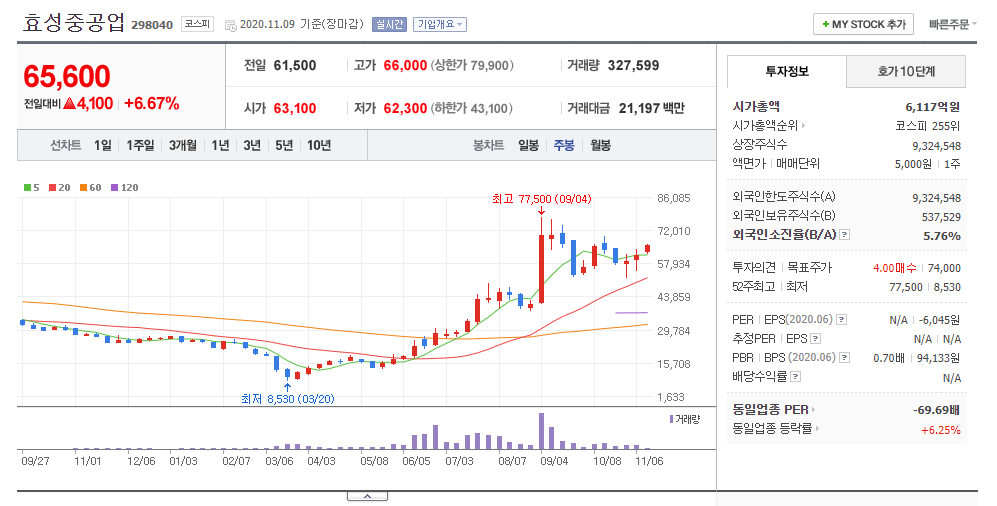Click the 목표주가 value 74,000

pos(944,268)
